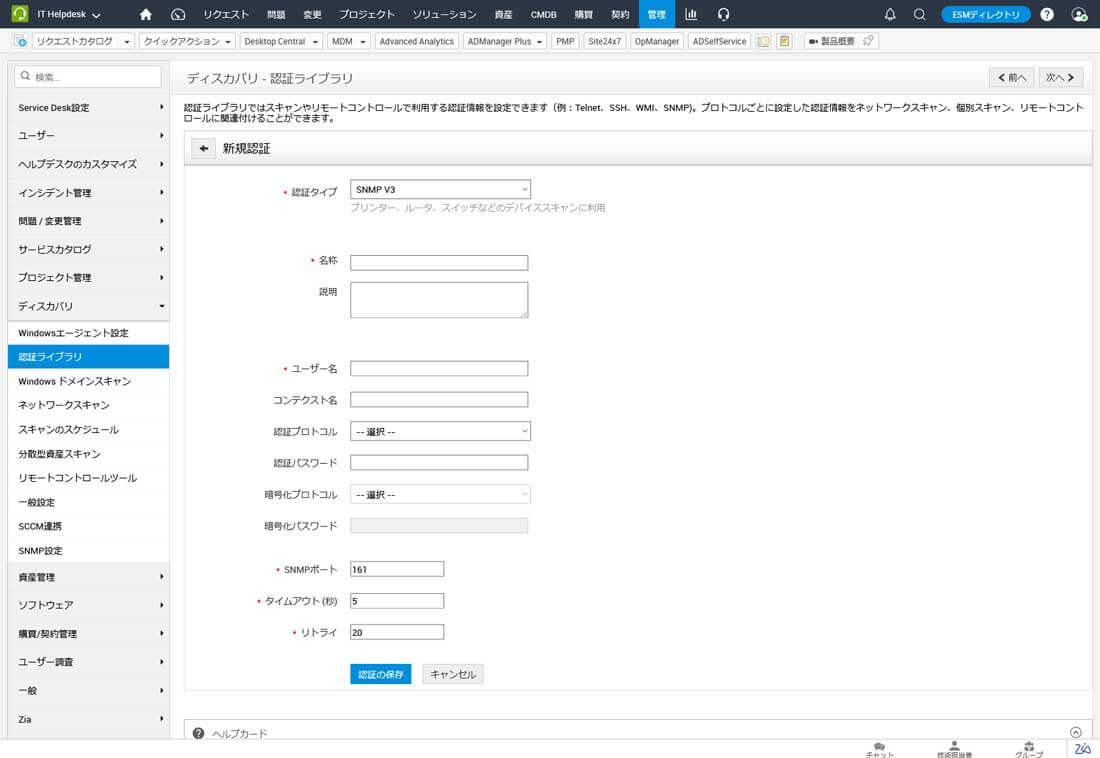Open リモートコントロールツール in the sidebar
The image size is (1100, 758).
[x=88, y=478]
